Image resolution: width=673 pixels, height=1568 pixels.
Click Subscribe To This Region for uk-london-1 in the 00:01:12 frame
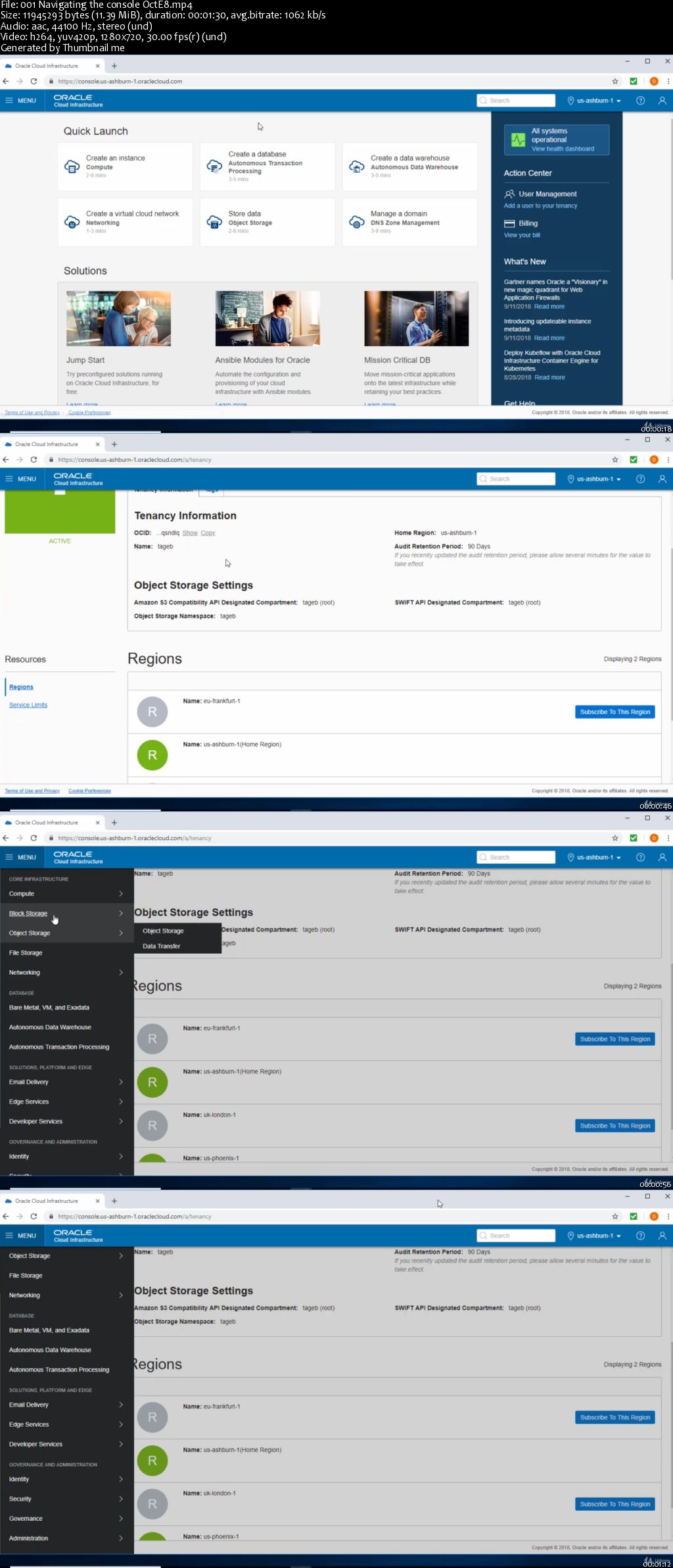(x=615, y=1504)
